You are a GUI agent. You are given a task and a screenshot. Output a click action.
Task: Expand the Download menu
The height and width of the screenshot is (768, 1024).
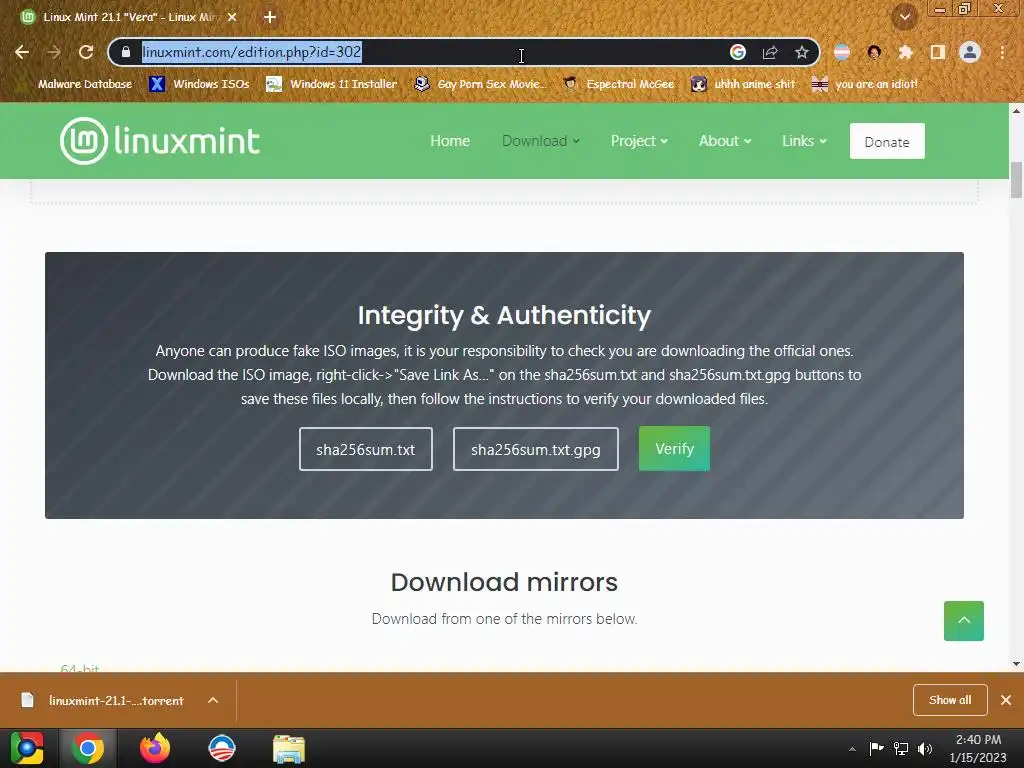point(541,141)
